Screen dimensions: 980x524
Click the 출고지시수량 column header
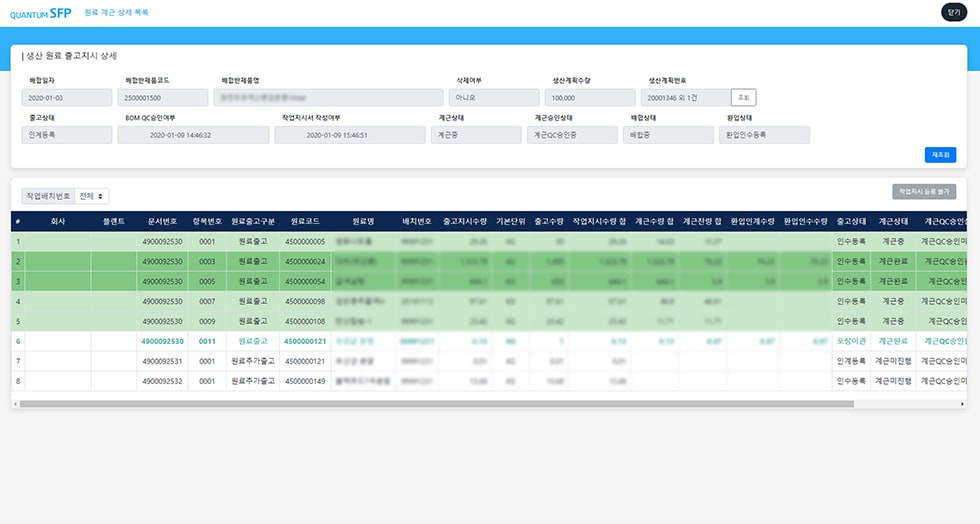[464, 221]
